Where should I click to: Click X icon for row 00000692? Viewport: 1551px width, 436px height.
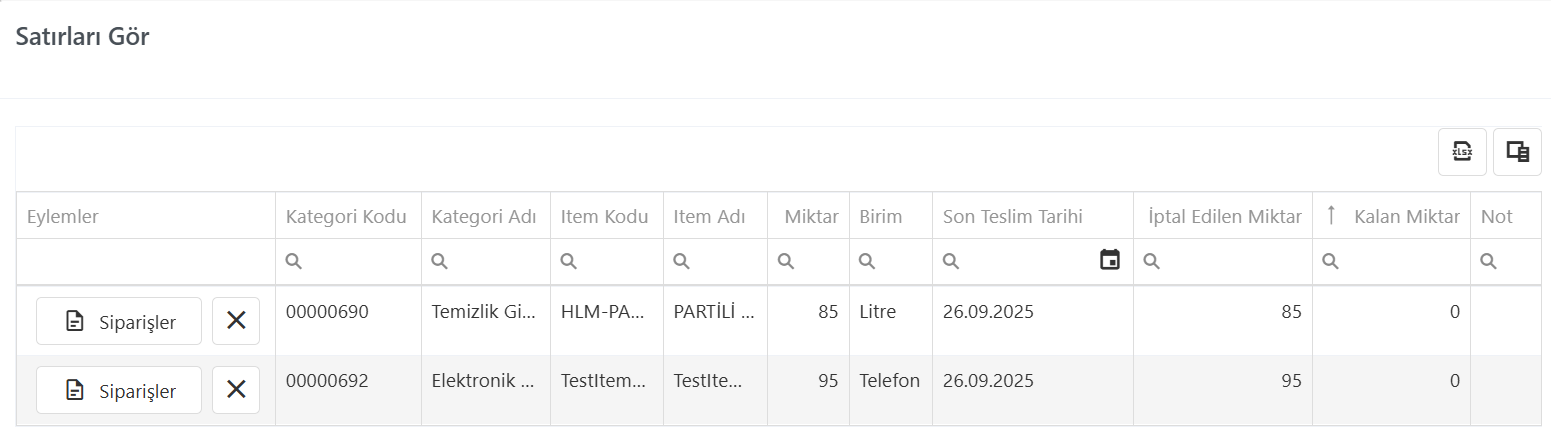point(236,390)
